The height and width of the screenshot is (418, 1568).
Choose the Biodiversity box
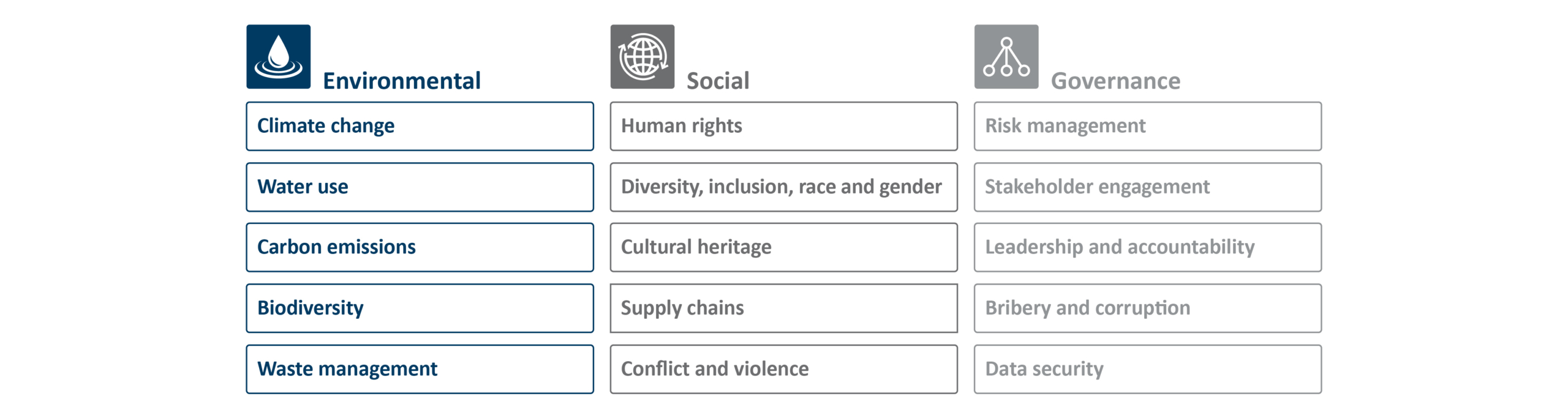[x=420, y=308]
